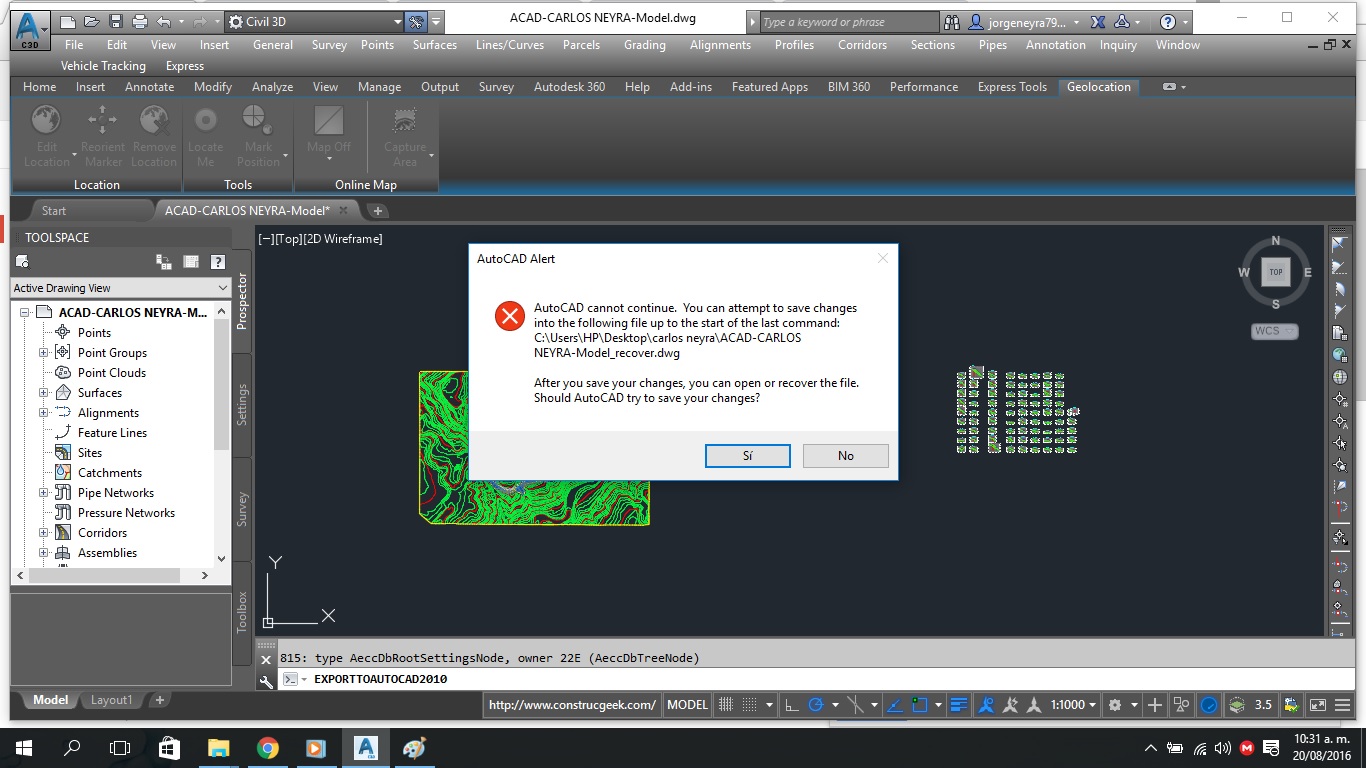Expand the Corridors tree node

pos(44,533)
